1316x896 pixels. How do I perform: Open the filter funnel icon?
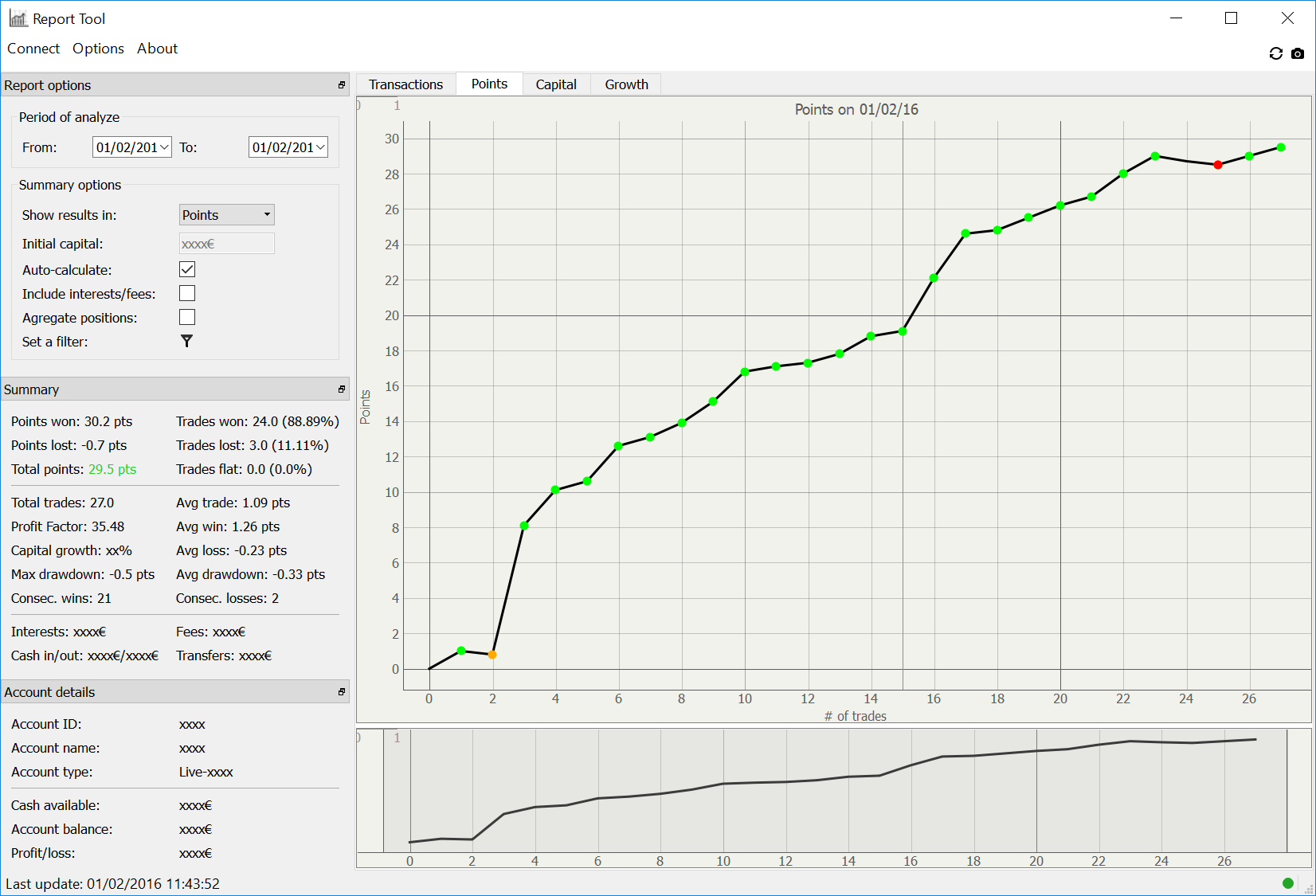[x=186, y=341]
